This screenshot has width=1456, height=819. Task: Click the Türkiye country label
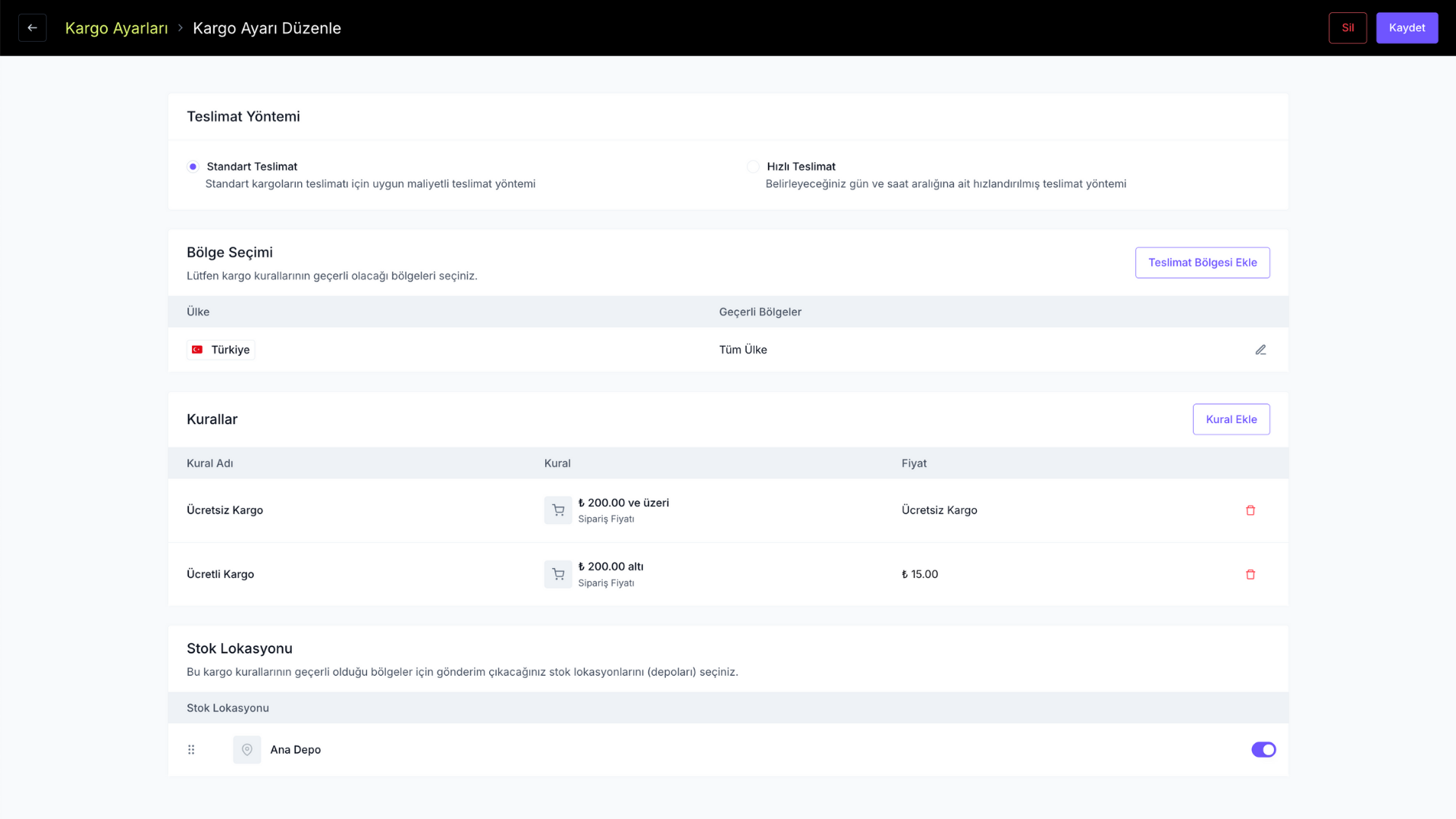point(231,350)
